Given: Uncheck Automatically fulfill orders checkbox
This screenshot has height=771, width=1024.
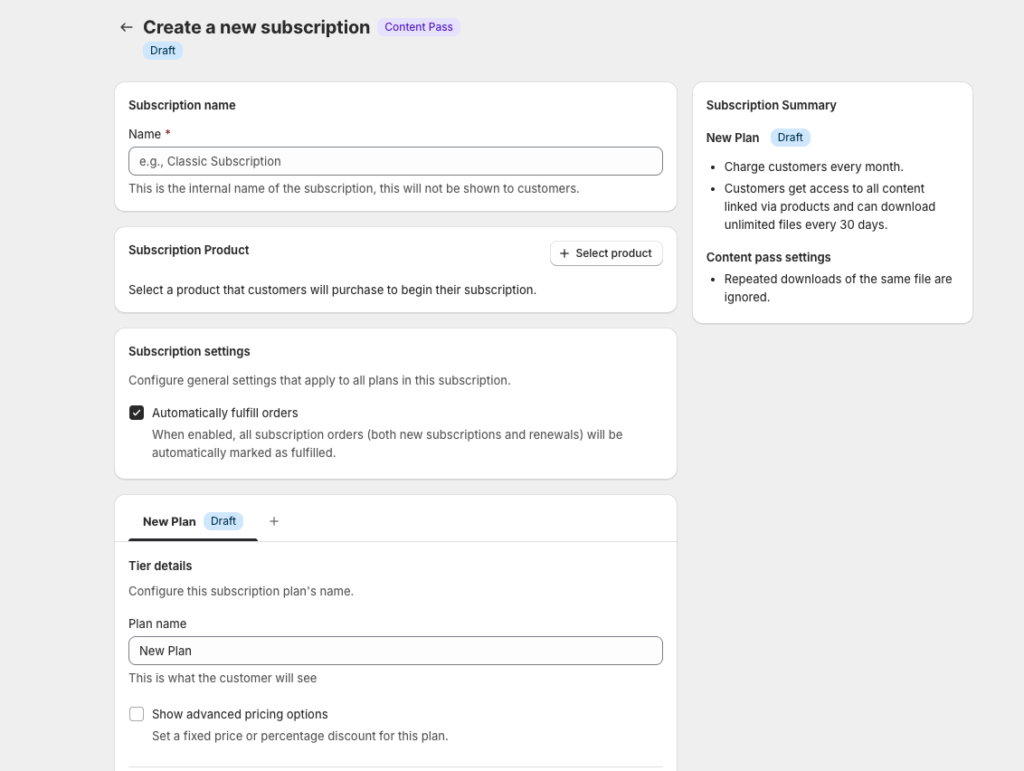Looking at the screenshot, I should 137,413.
